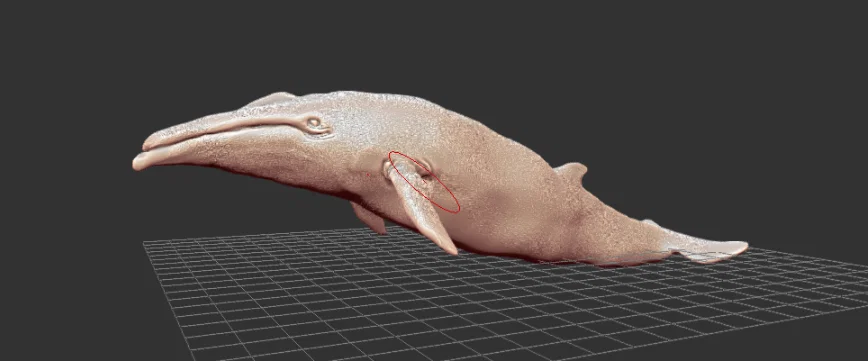Click the far-side flipper under the belly
The width and height of the screenshot is (868, 361).
(x=369, y=218)
